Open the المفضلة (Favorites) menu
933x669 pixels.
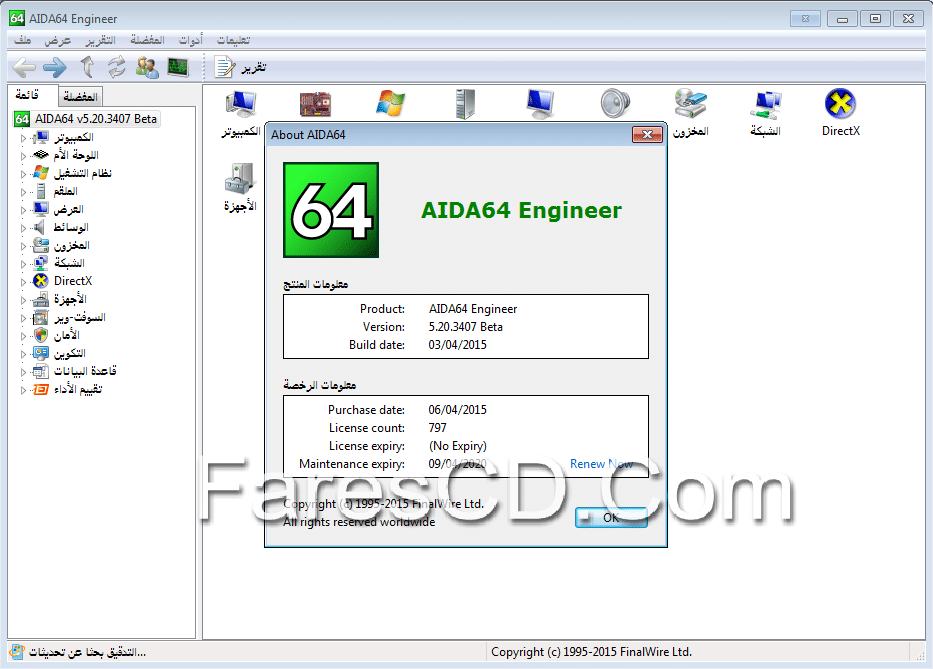tap(148, 40)
